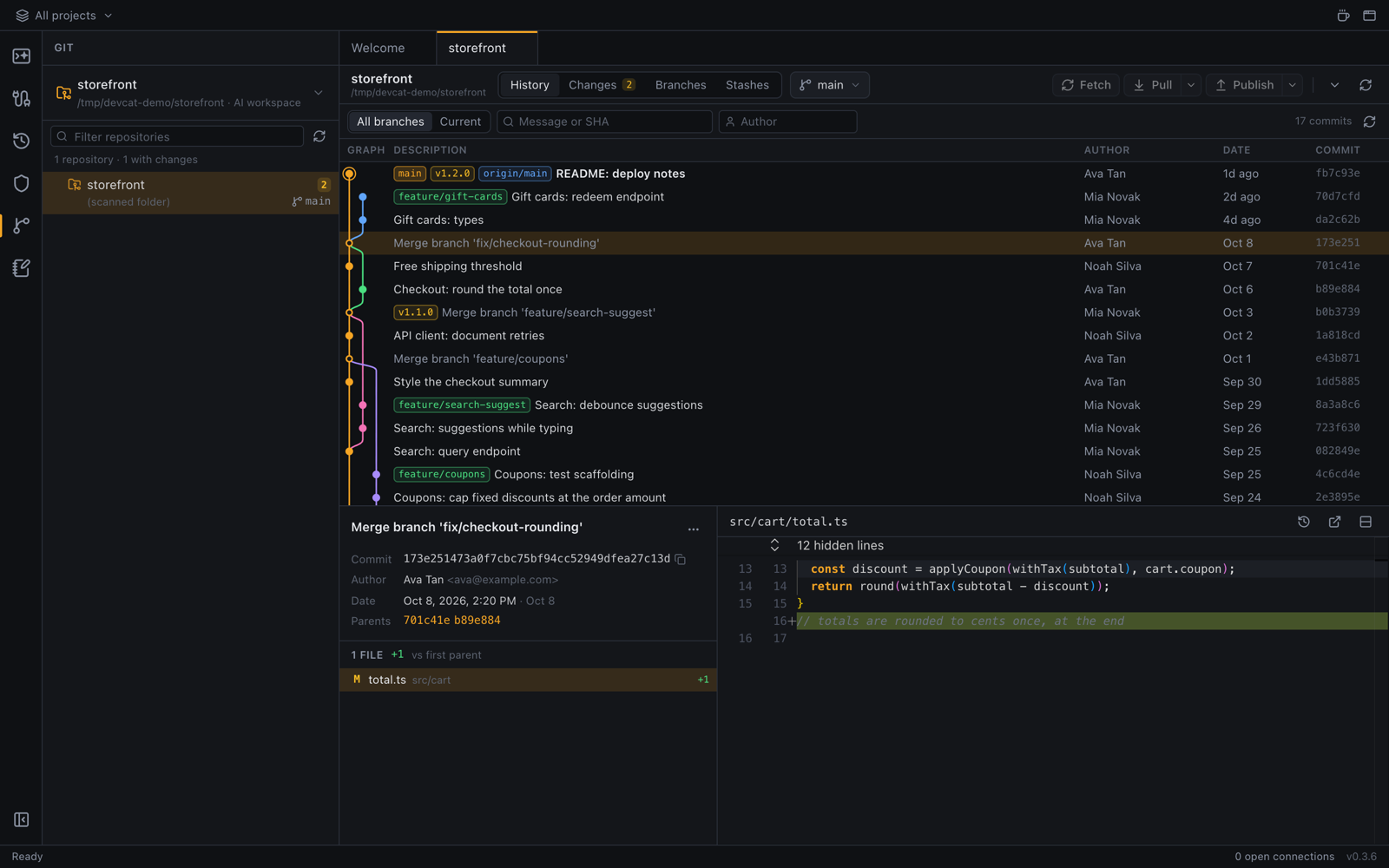The width and height of the screenshot is (1389, 868).
Task: Fetch from remote
Action: (1086, 85)
